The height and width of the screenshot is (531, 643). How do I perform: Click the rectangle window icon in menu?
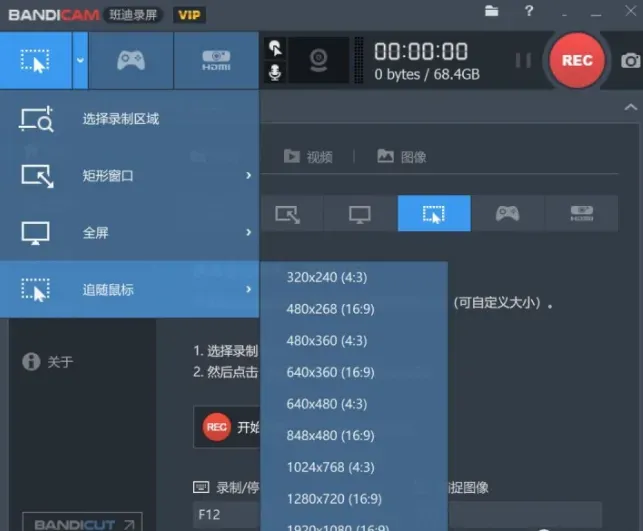37,176
